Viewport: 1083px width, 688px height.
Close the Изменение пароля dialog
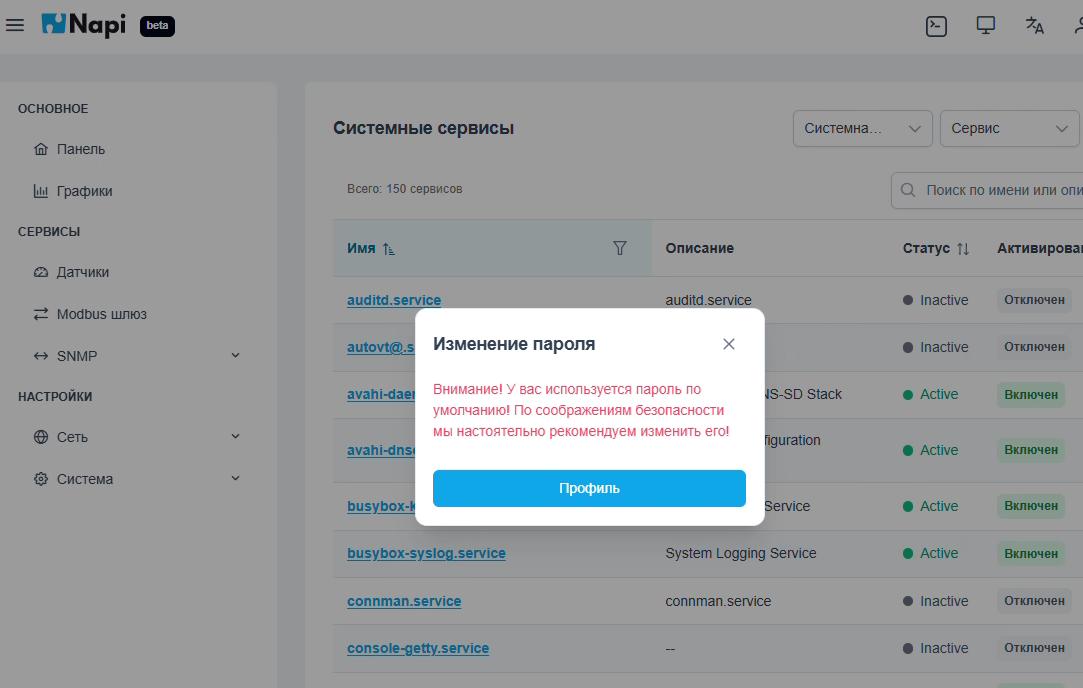(729, 344)
